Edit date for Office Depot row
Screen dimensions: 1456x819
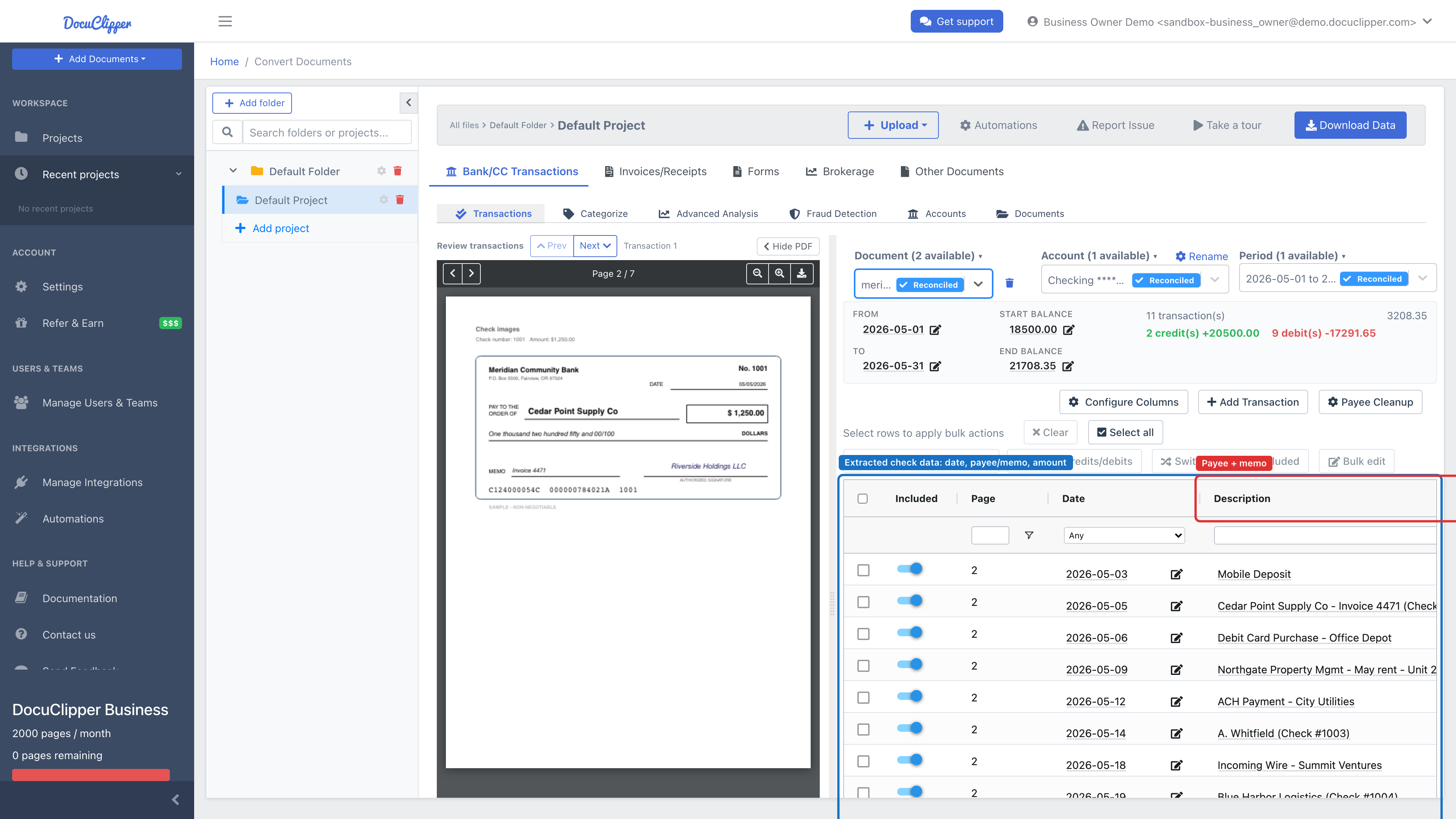tap(1176, 638)
